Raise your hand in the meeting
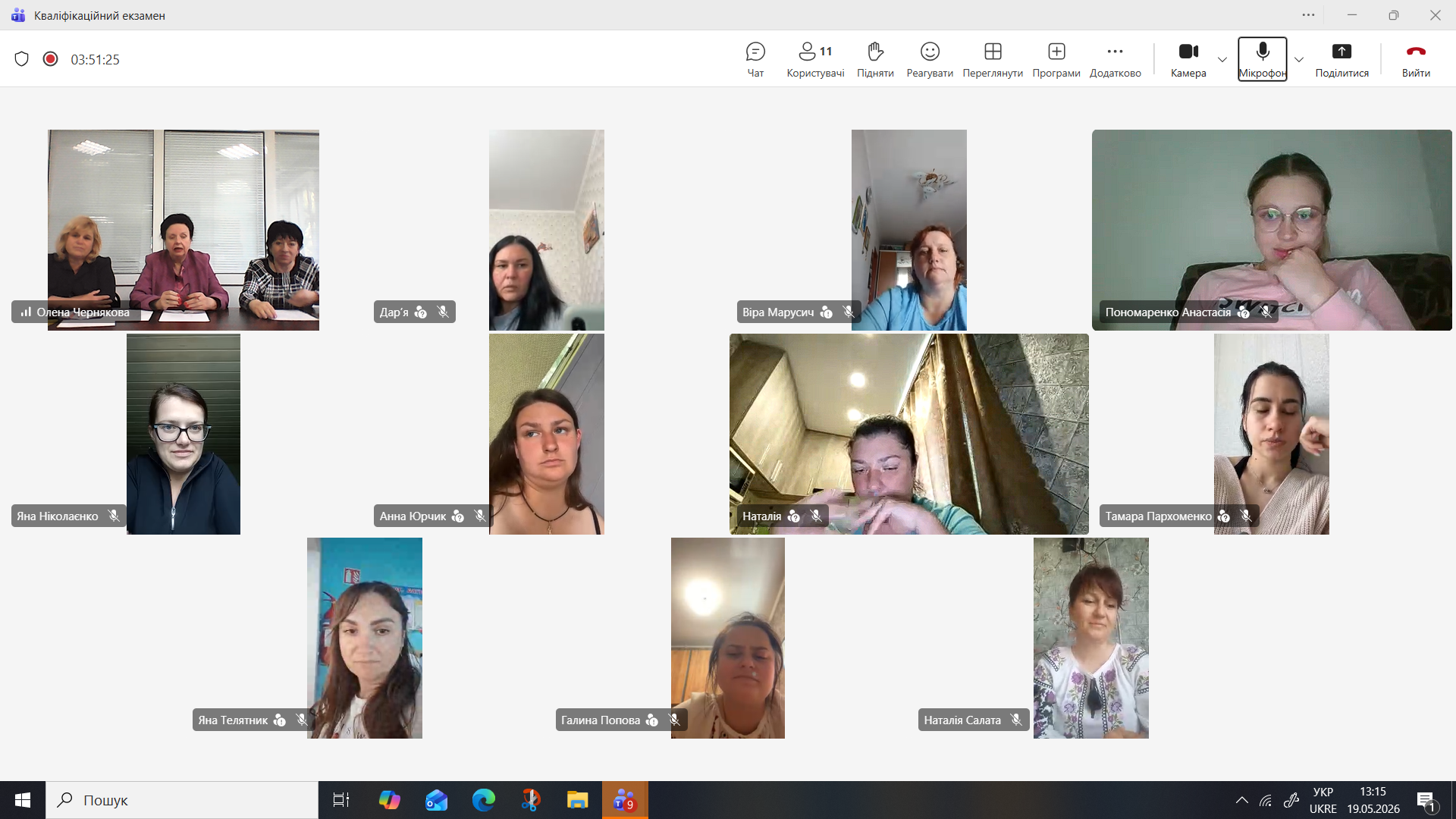 point(875,59)
